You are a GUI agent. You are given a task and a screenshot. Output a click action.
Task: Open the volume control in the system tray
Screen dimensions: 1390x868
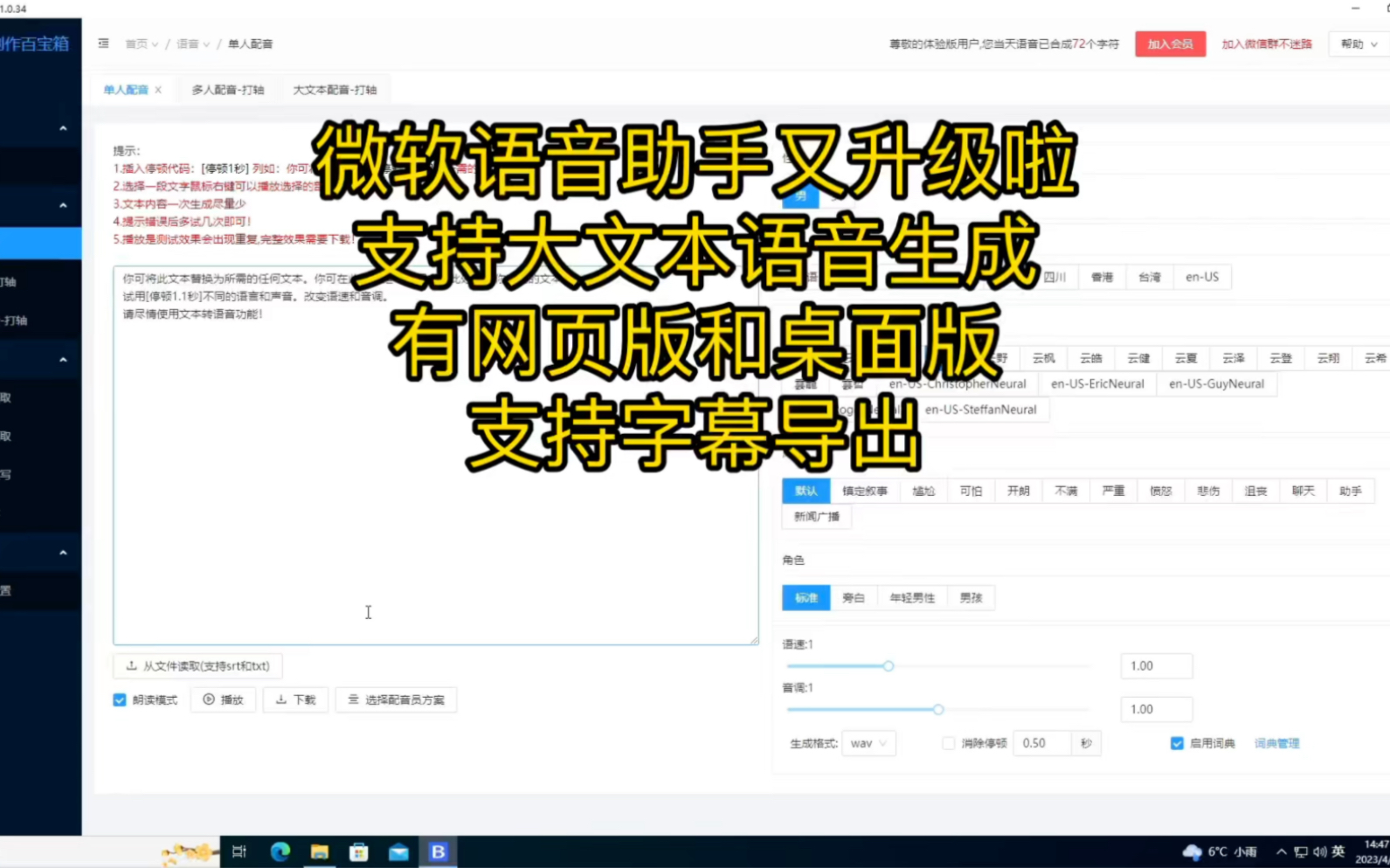[1319, 851]
